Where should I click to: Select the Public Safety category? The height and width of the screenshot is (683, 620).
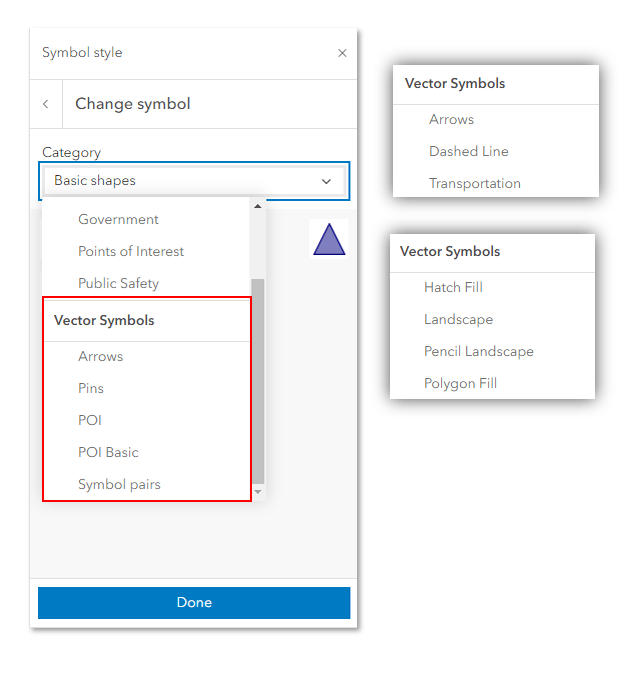pyautogui.click(x=118, y=283)
